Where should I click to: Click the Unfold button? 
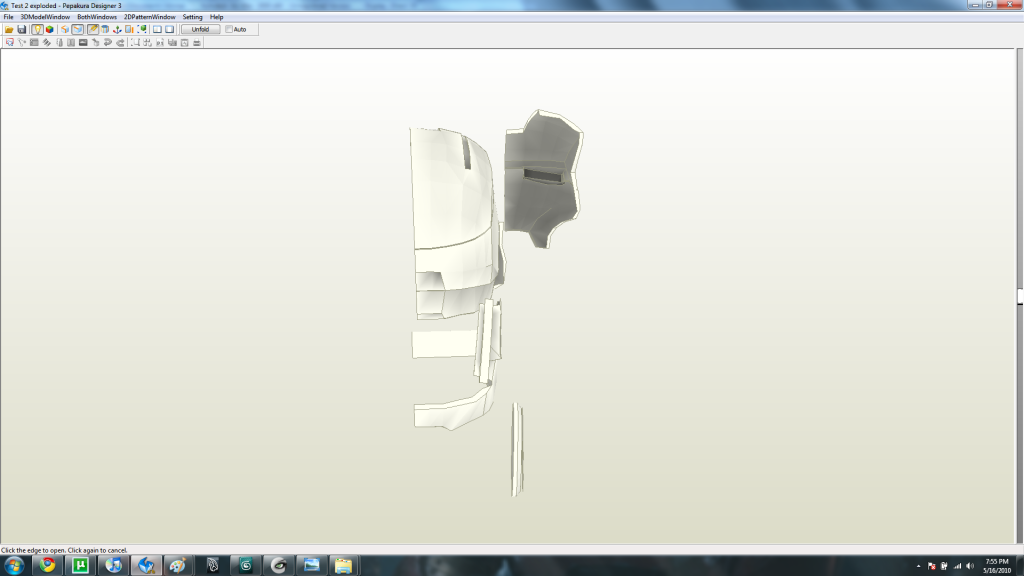(x=200, y=29)
